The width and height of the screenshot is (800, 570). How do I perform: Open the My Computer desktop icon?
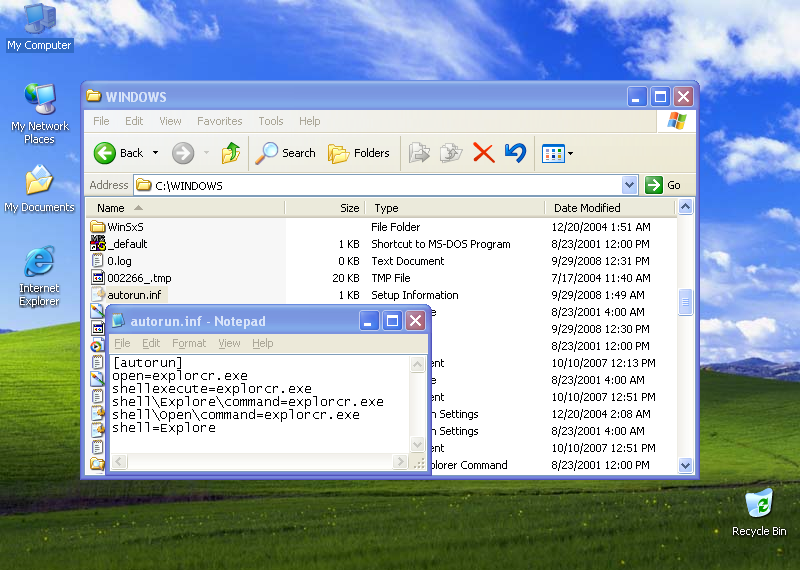coord(39,26)
